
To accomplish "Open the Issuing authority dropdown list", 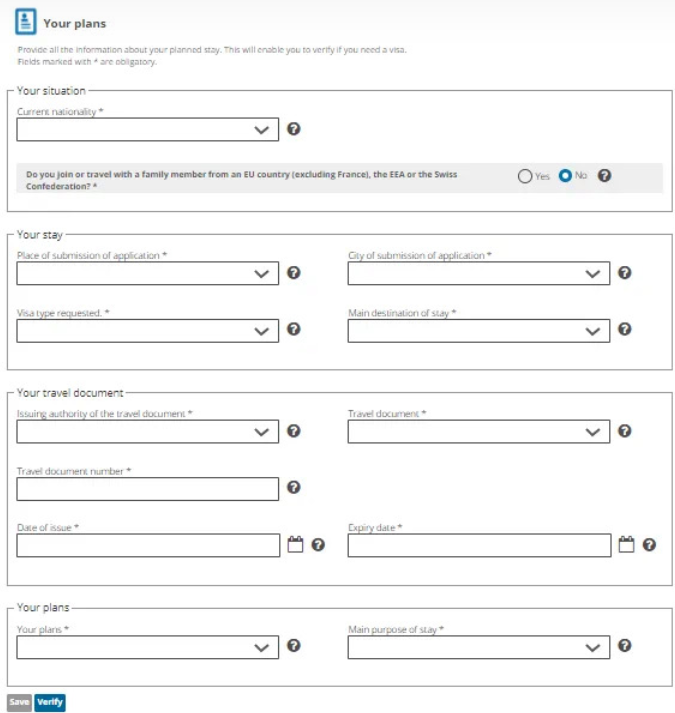I will tap(147, 432).
